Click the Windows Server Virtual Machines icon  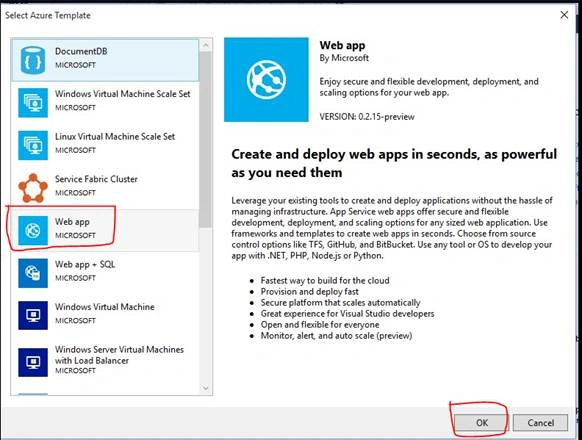[x=33, y=362]
